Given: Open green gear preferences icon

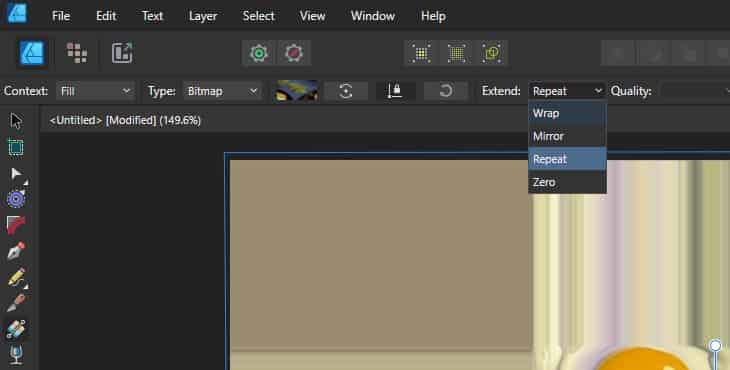Looking at the screenshot, I should tap(259, 53).
